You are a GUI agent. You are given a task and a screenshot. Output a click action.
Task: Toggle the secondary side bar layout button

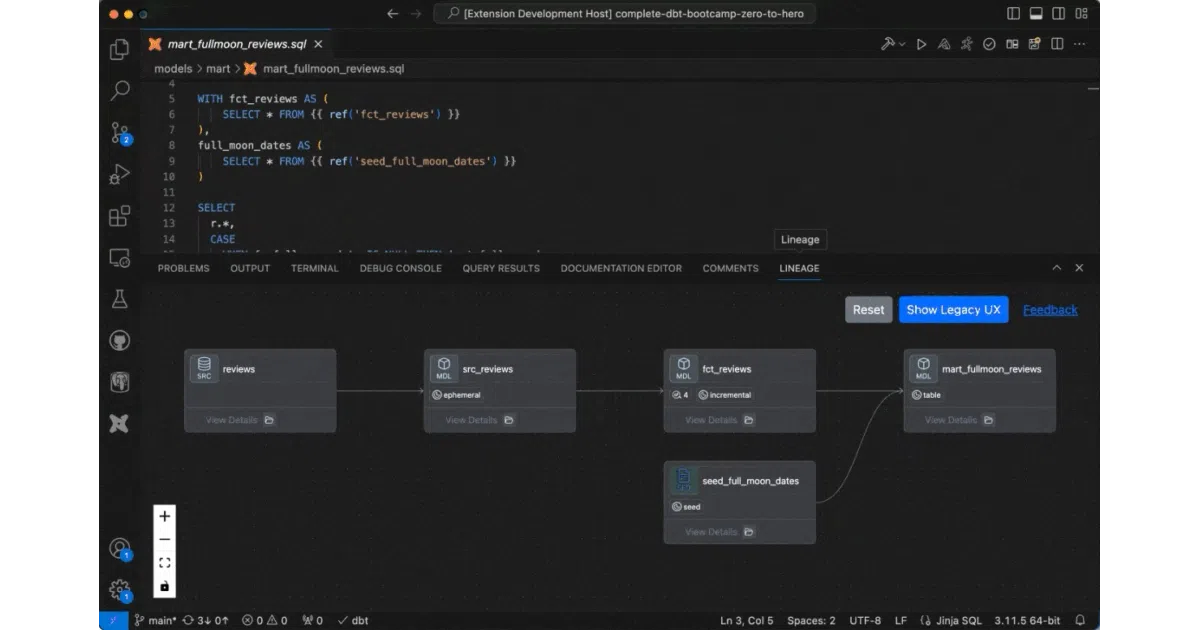(x=1059, y=14)
